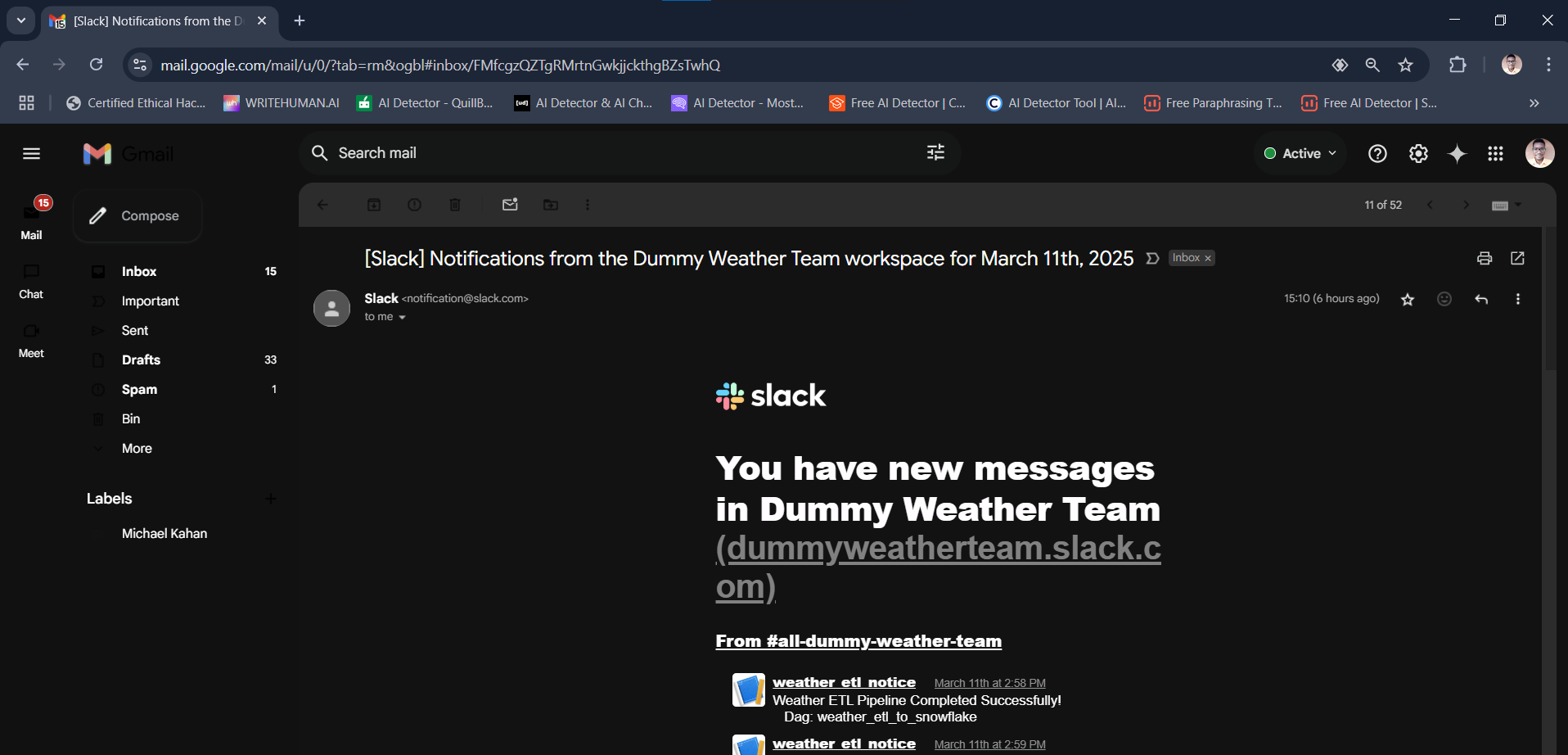This screenshot has height=755, width=1568.
Task: Open the From #all-dummy-weather-team link
Action: [858, 641]
